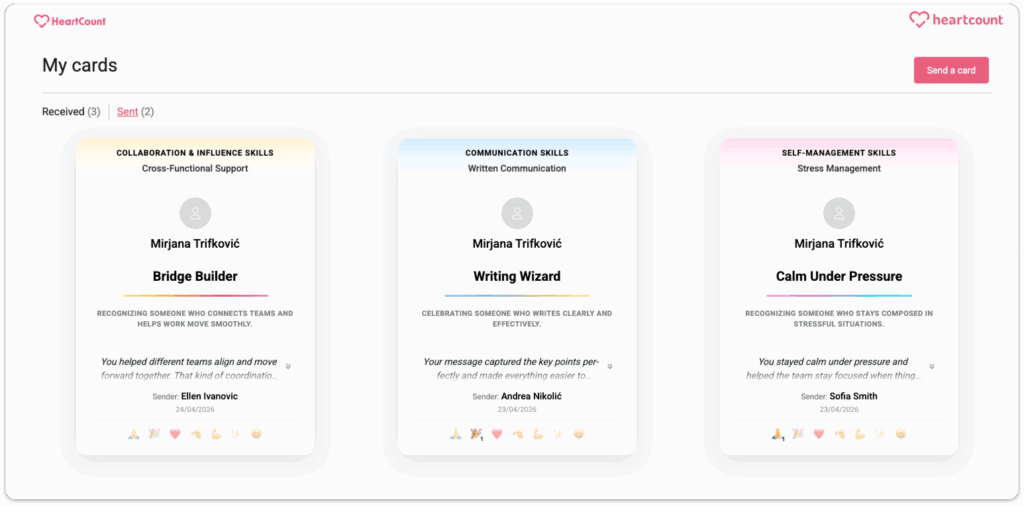The width and height of the screenshot is (1024, 506).
Task: Click the Self-Management Skills header
Action: pos(839,153)
